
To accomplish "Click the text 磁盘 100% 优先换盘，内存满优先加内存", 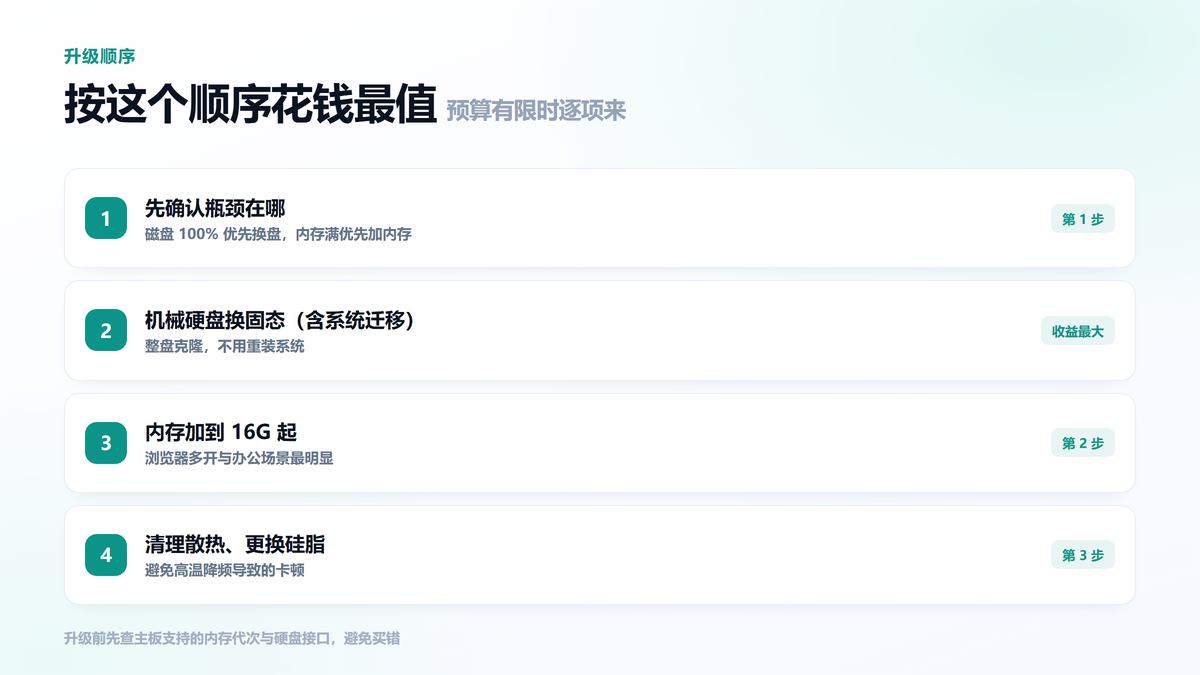I will coord(278,234).
